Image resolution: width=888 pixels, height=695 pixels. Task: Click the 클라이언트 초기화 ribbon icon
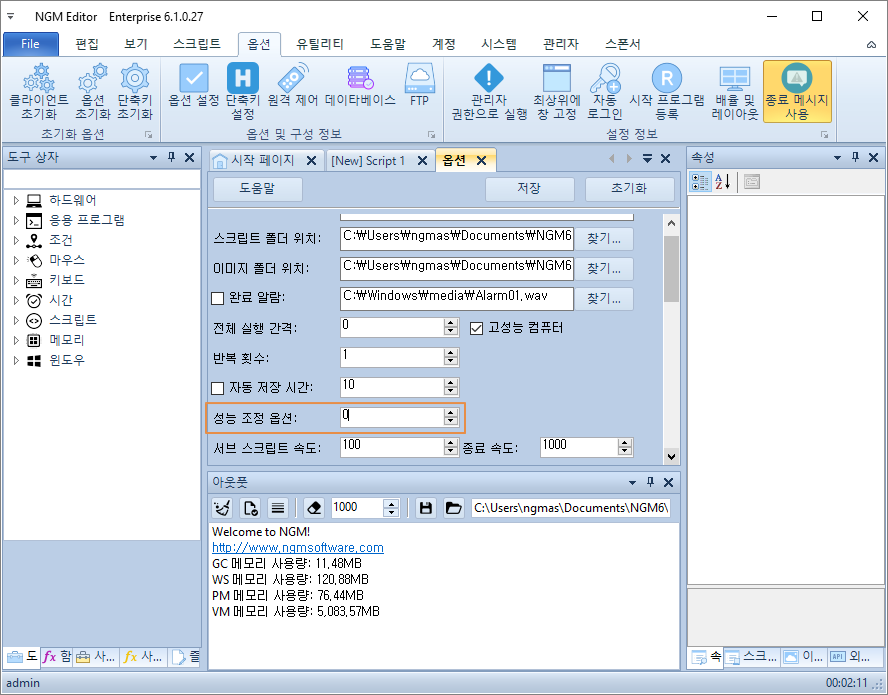[x=39, y=92]
